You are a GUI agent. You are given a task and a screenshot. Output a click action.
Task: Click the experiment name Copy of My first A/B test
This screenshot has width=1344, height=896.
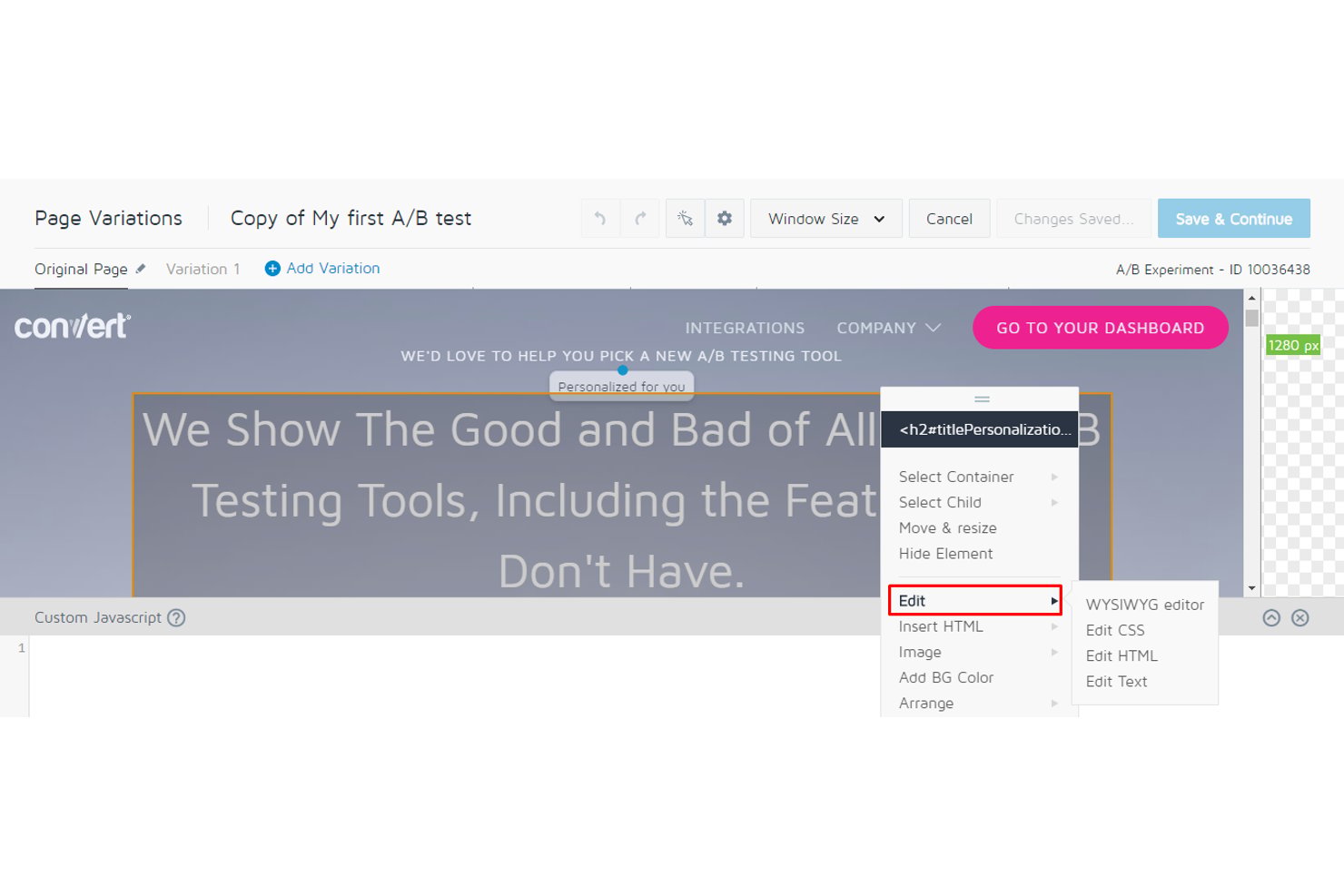click(351, 218)
